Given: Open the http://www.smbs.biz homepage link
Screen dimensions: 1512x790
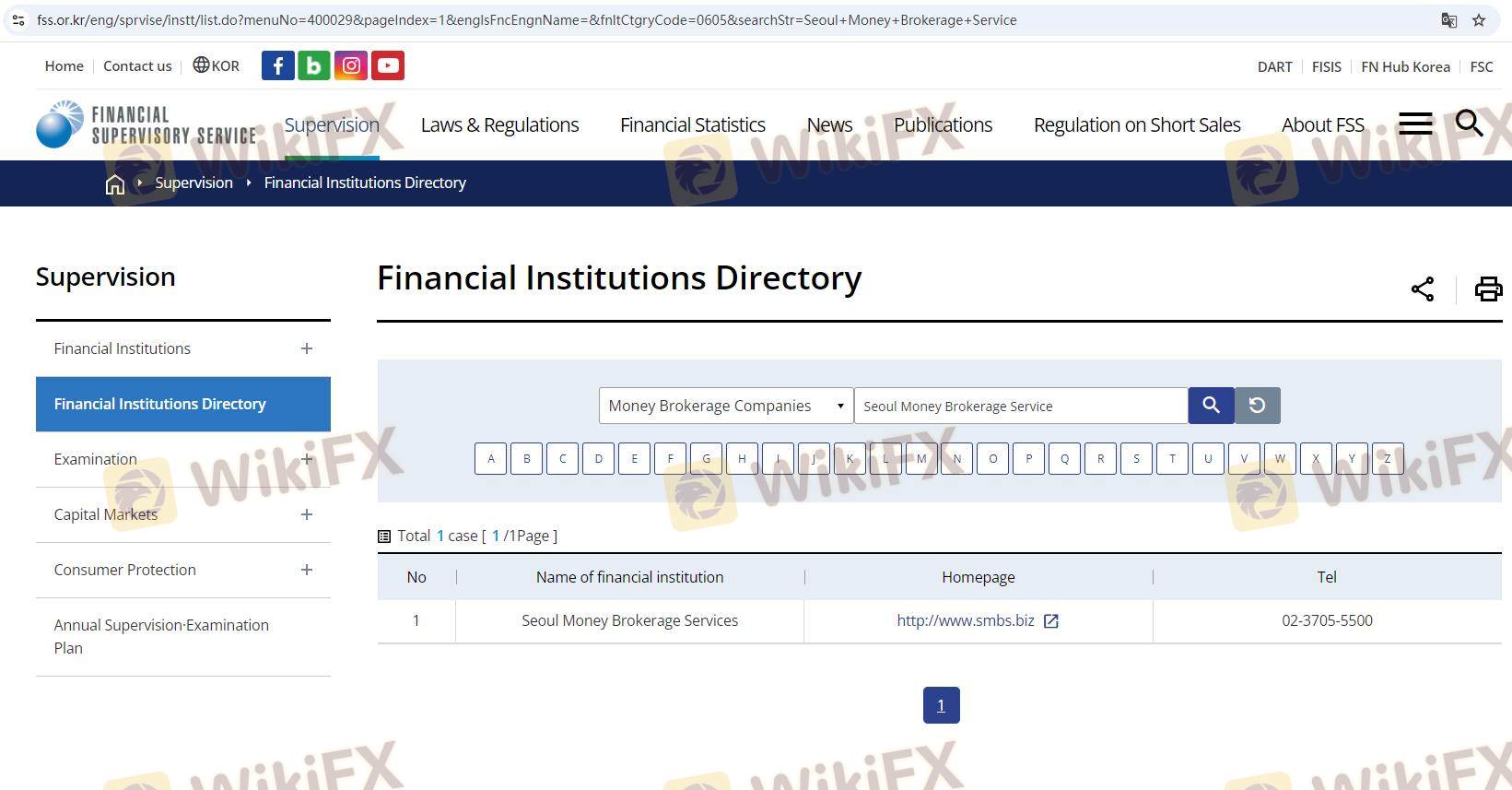Looking at the screenshot, I should (x=966, y=620).
